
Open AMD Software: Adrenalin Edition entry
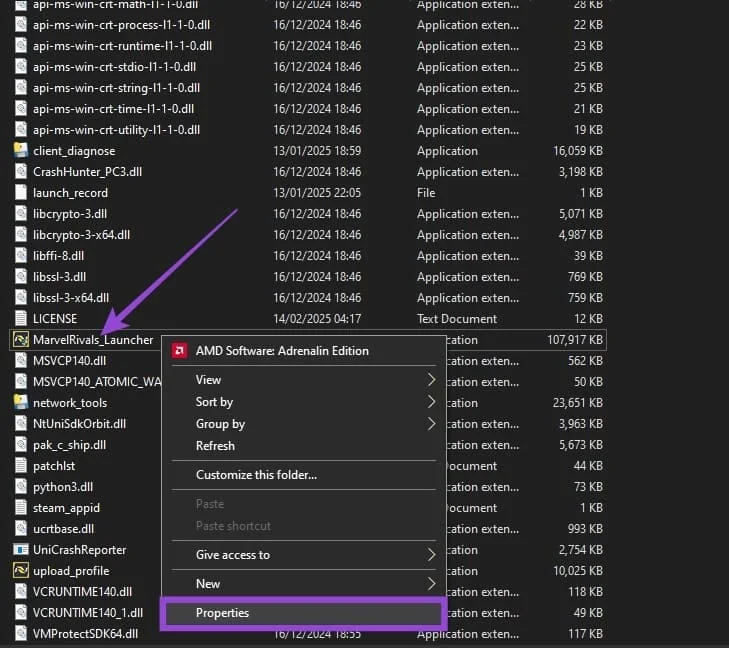click(x=282, y=351)
